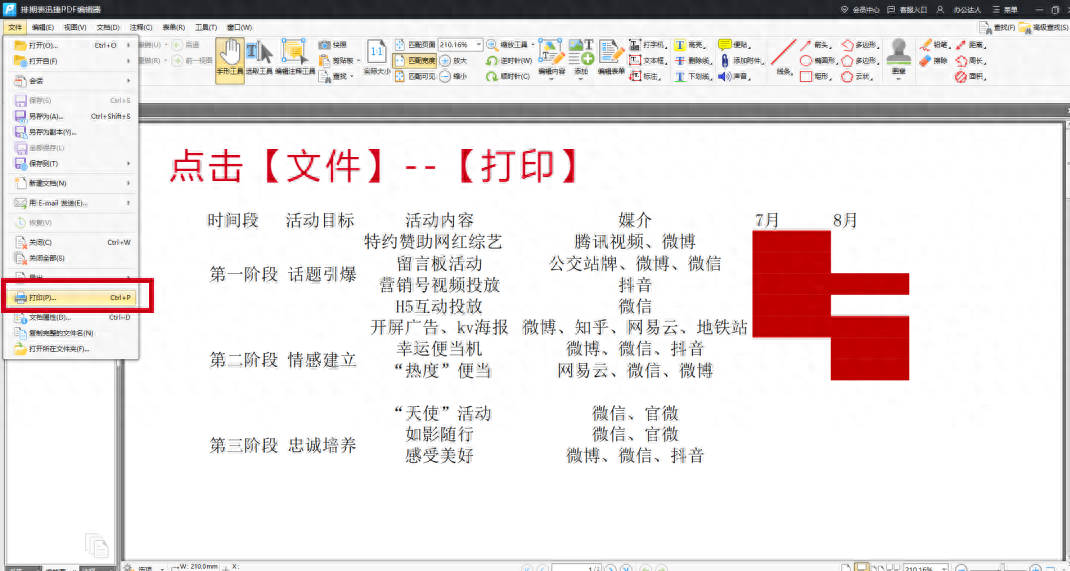This screenshot has height=571, width=1070.
Task: Click 查找(F) button at top right
Action: click(997, 27)
